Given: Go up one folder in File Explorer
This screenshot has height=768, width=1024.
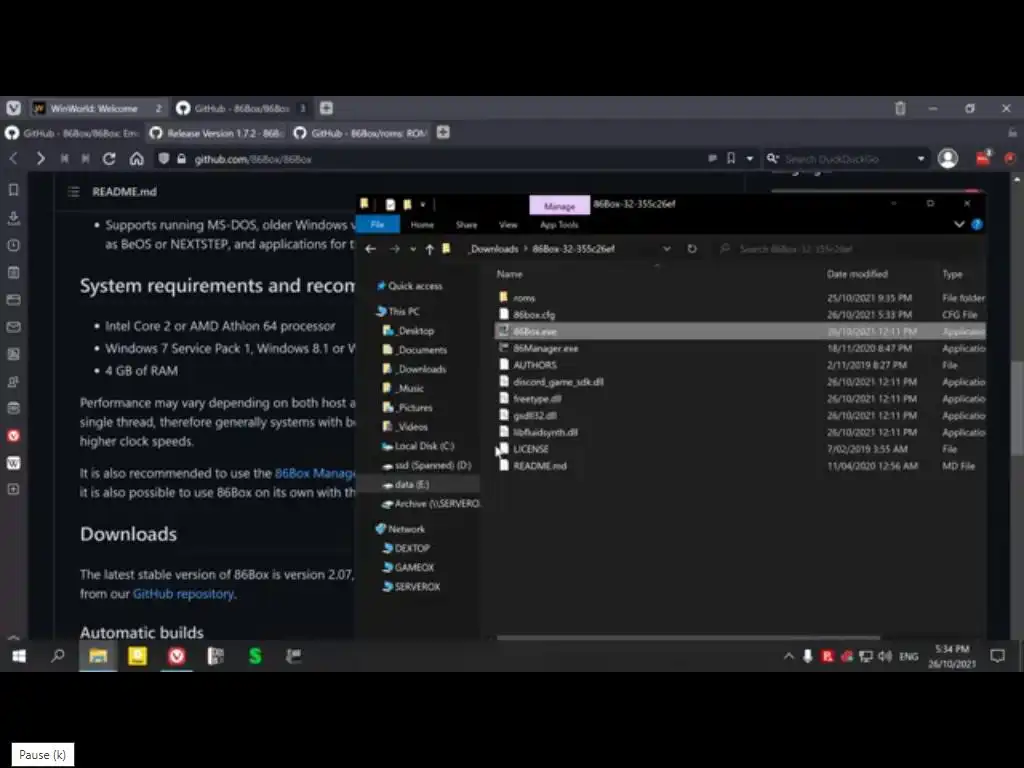Looking at the screenshot, I should tap(429, 249).
